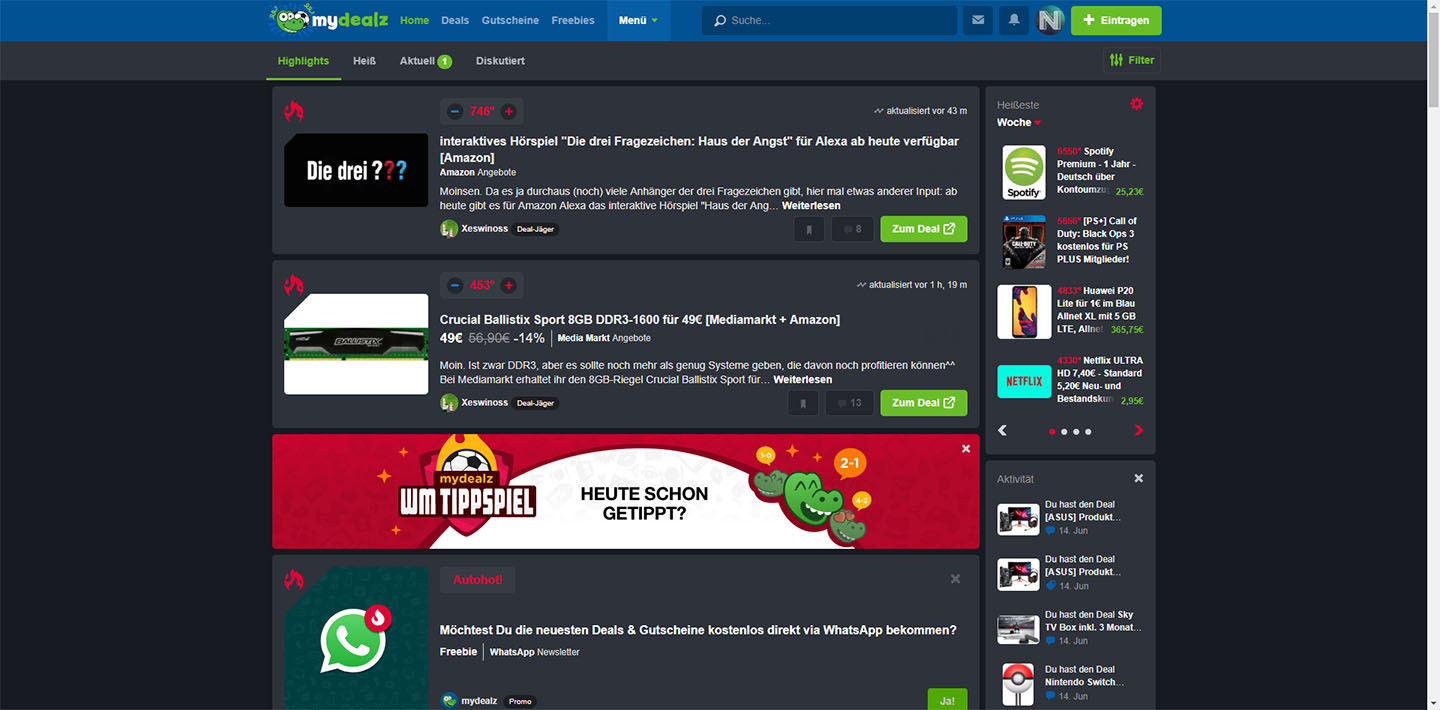Open the Filter panel

tap(1131, 60)
